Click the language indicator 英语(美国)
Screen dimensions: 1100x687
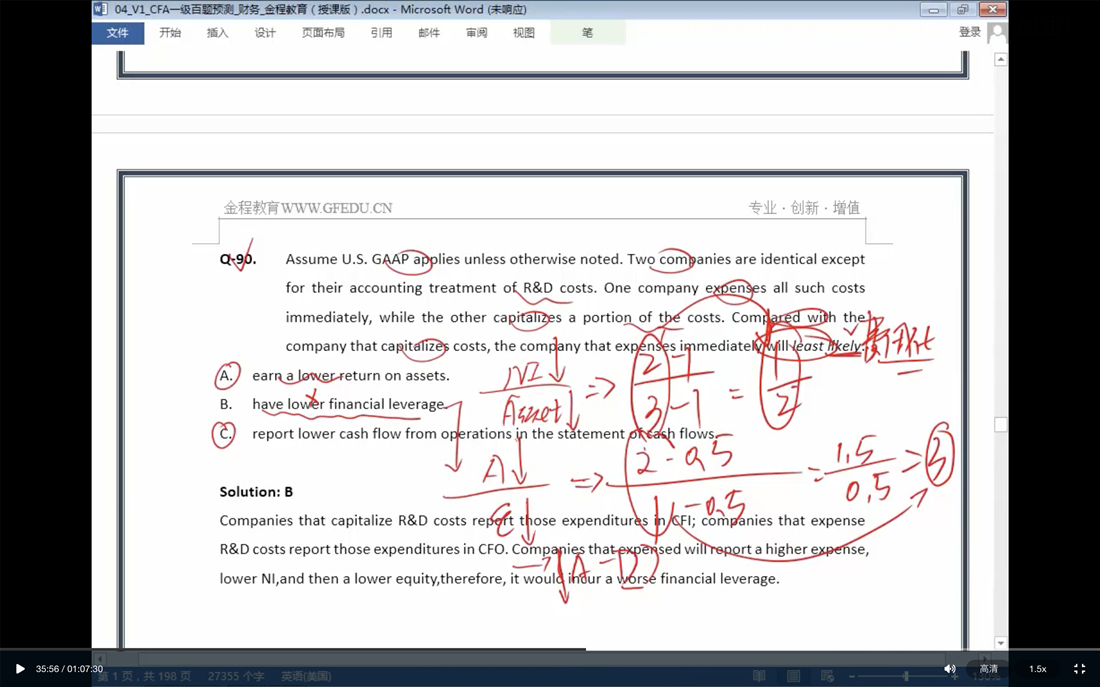[x=306, y=676]
